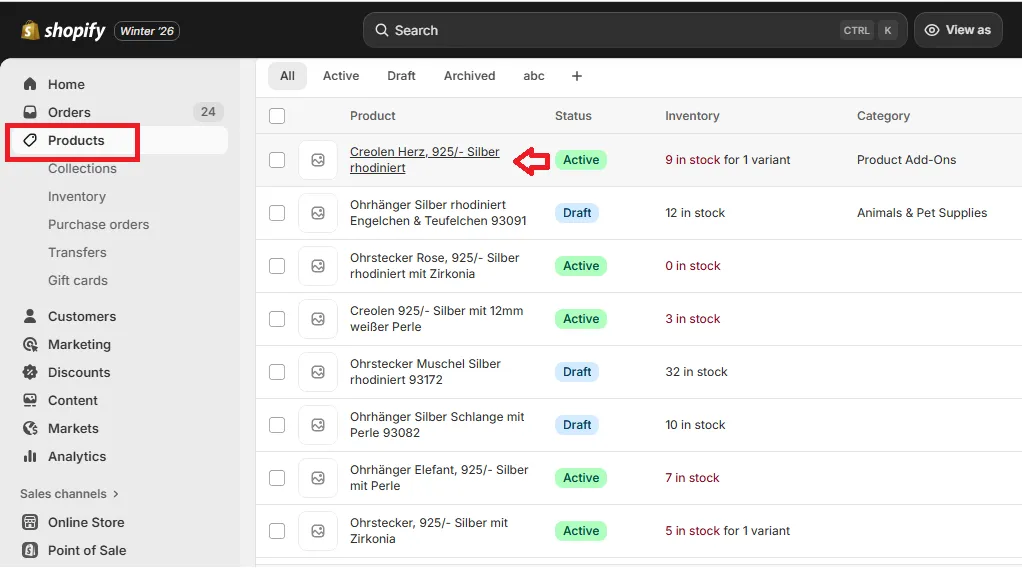Image resolution: width=1022 pixels, height=568 pixels.
Task: Select the Creolen Herz product checkbox
Action: coord(277,160)
